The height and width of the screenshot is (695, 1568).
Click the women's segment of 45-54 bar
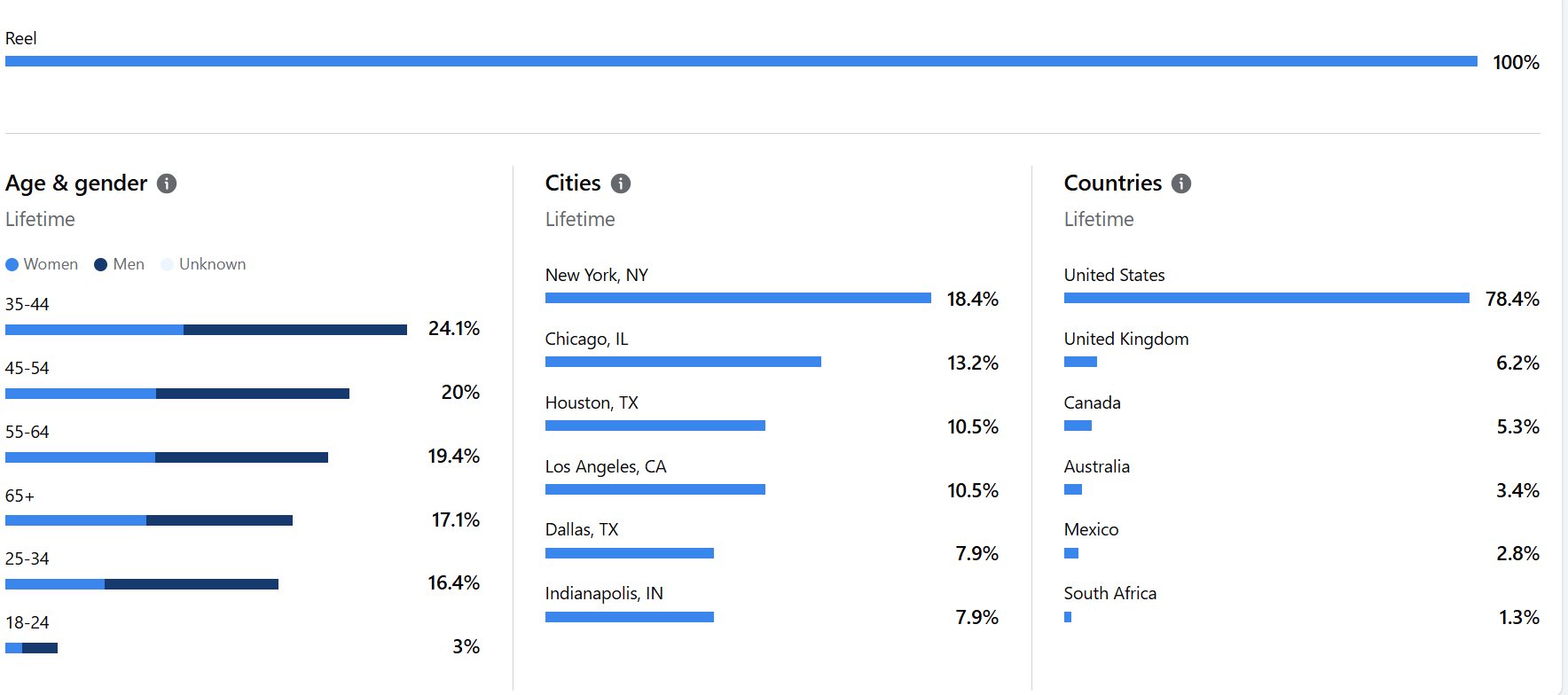81,394
